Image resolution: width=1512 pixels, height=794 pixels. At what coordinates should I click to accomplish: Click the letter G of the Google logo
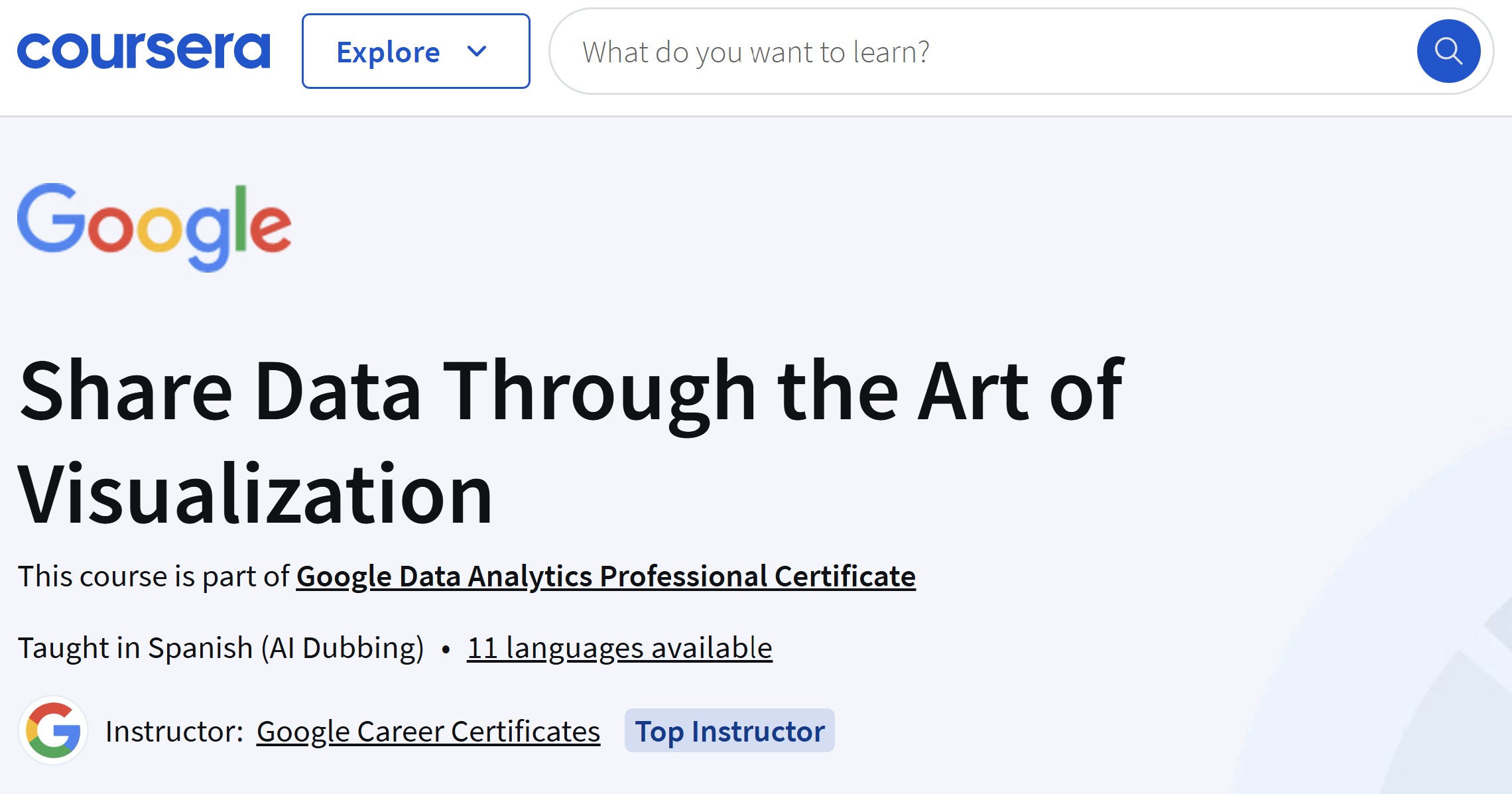(50, 219)
